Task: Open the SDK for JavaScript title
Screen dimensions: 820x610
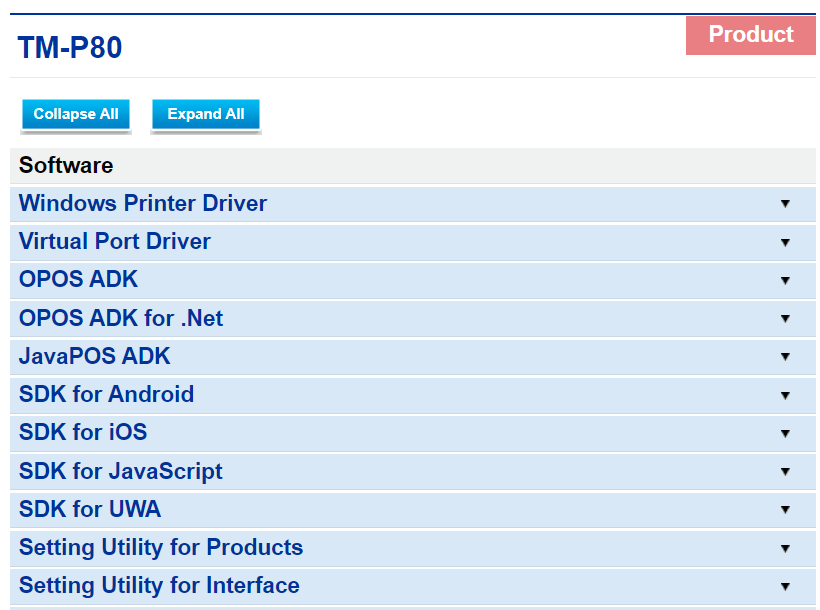Action: coord(120,471)
